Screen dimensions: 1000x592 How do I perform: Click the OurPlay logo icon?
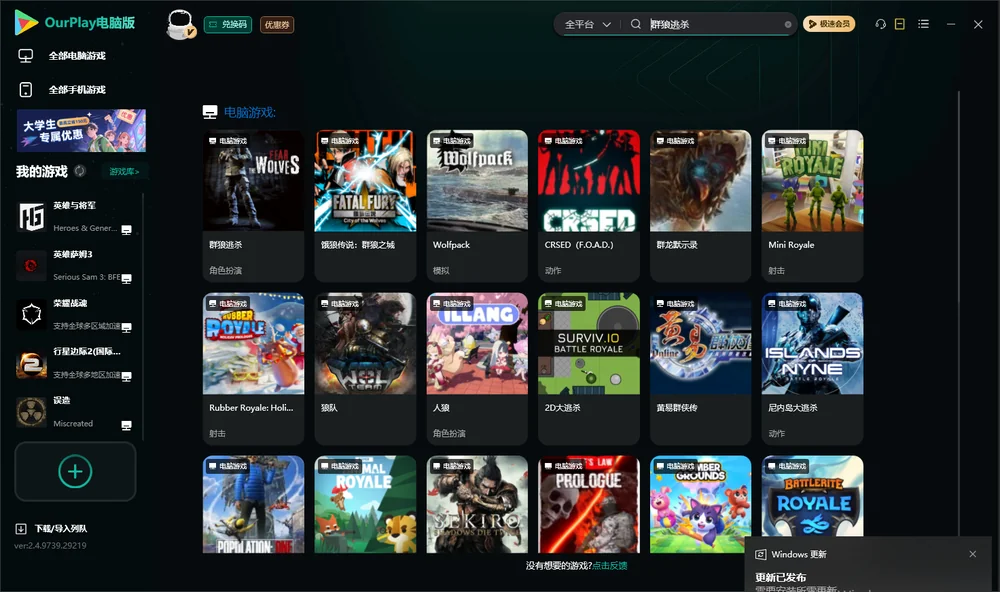pyautogui.click(x=26, y=23)
